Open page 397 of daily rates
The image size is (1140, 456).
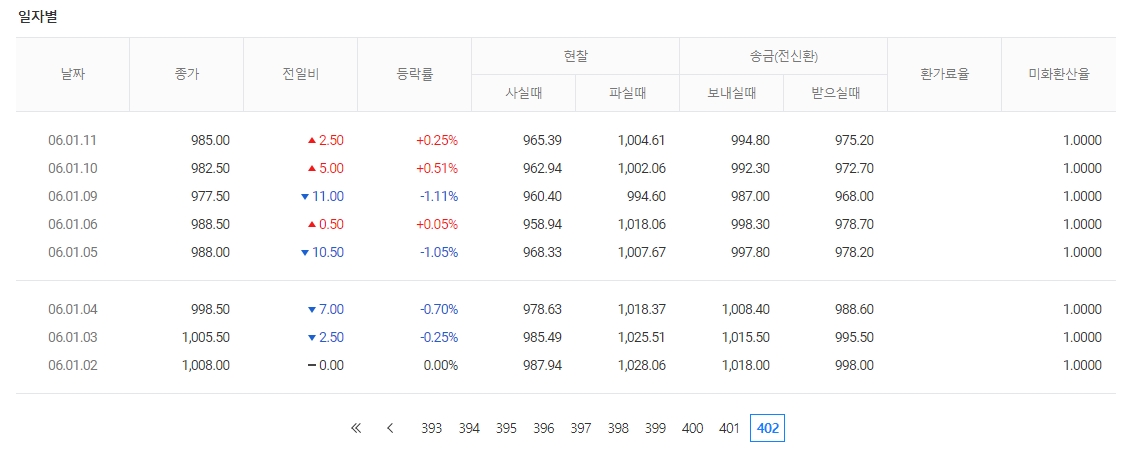(581, 428)
